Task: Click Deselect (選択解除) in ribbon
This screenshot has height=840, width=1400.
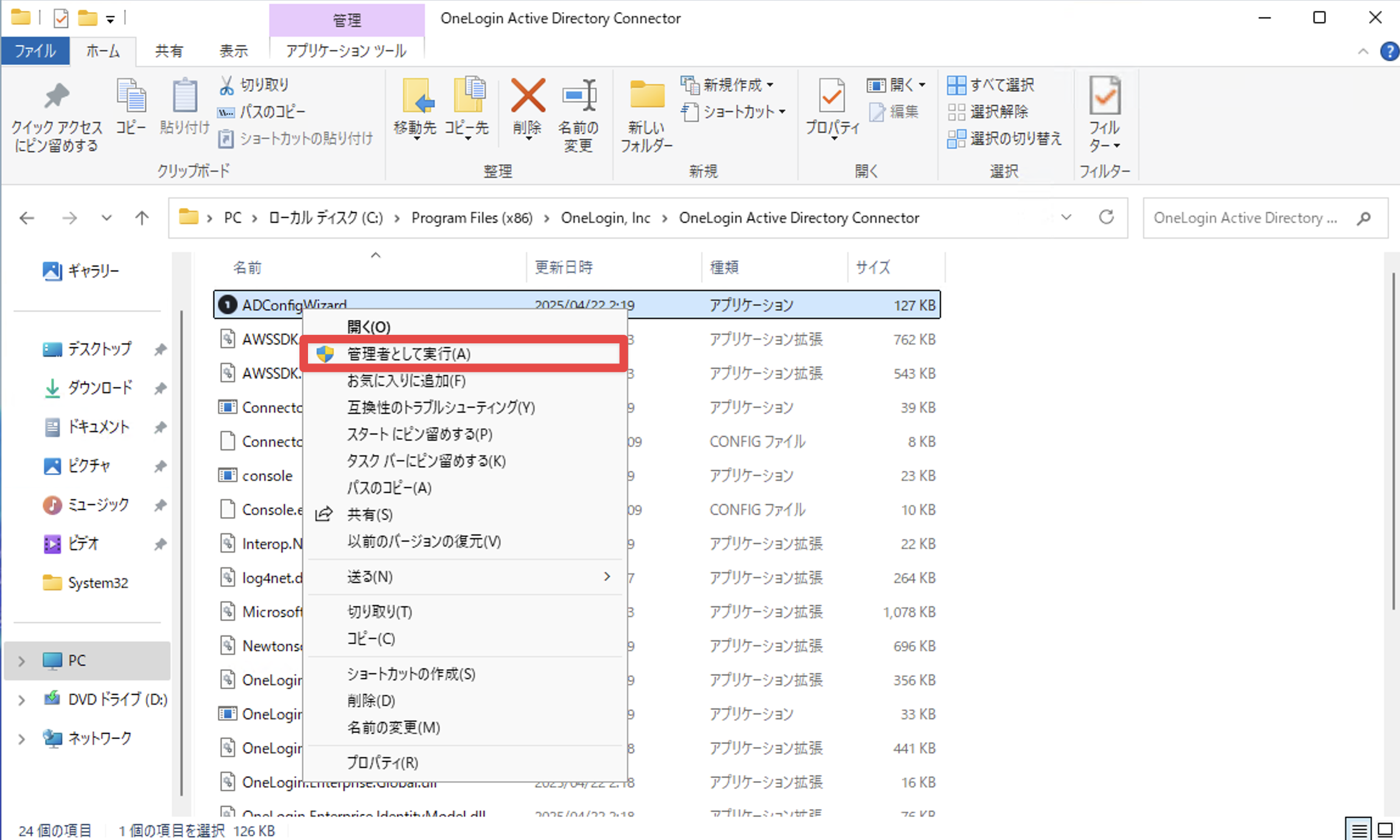Action: [x=988, y=112]
